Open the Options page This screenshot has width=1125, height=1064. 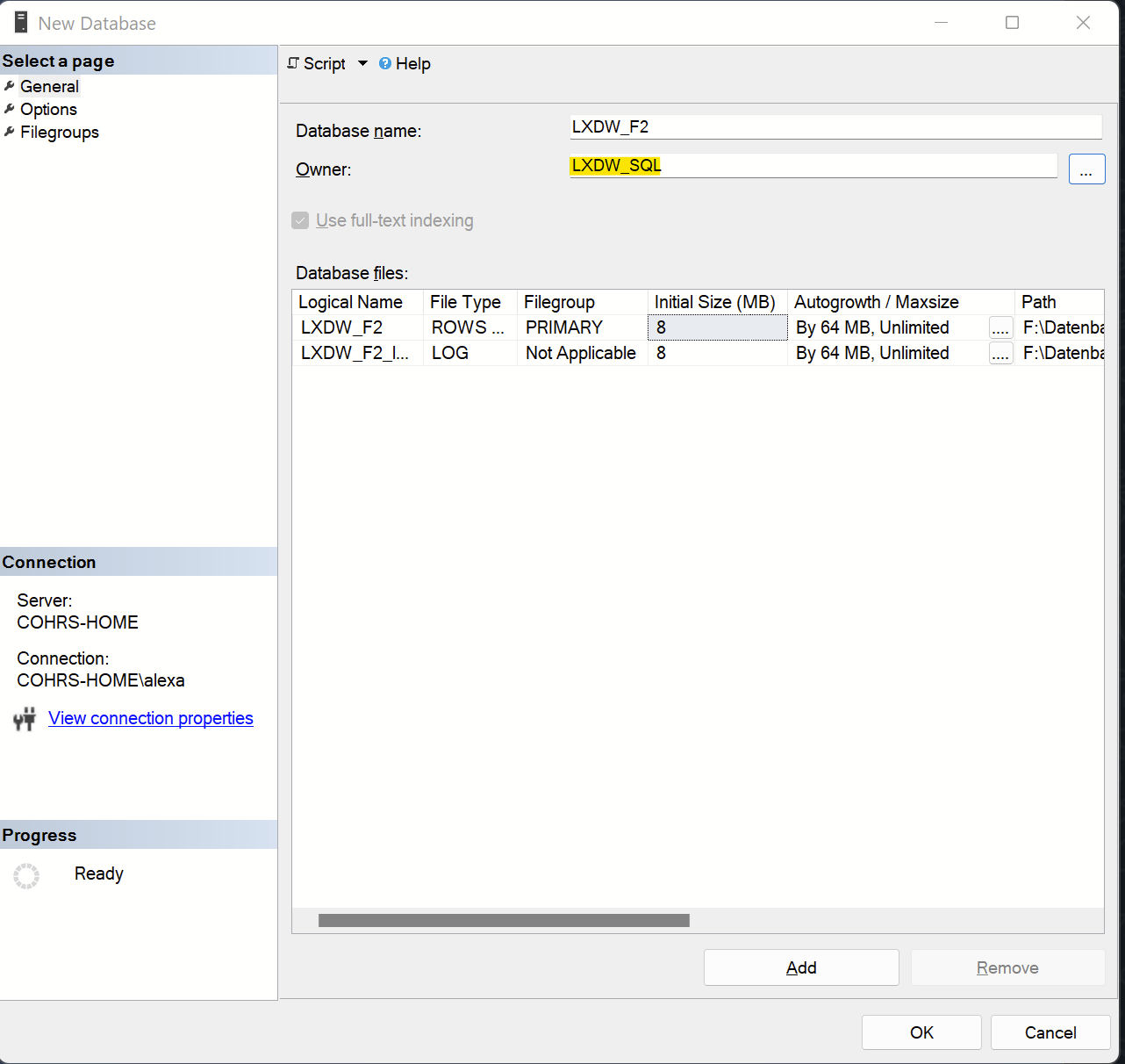click(48, 110)
